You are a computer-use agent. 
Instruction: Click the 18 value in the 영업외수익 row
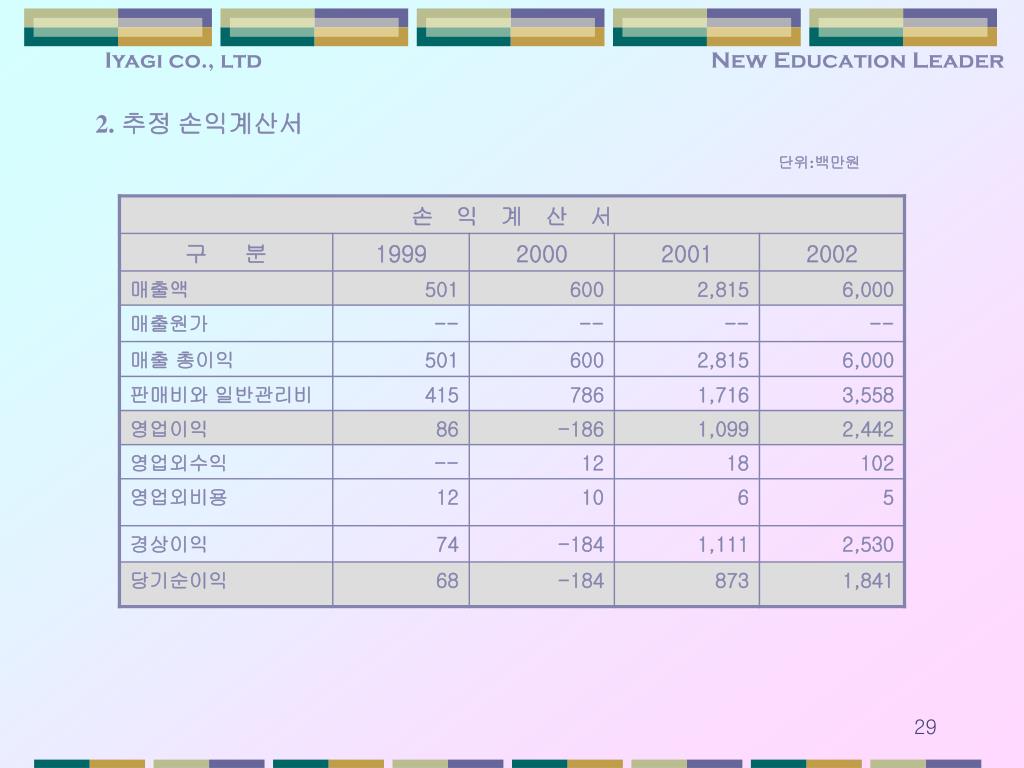click(738, 464)
